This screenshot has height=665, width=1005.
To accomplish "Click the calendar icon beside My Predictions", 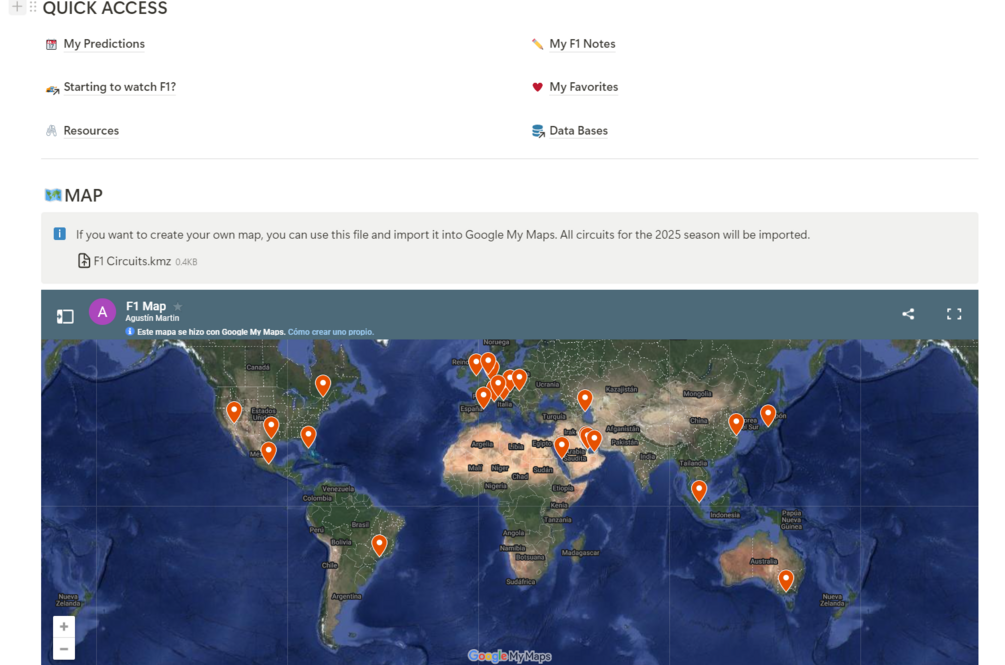I will click(51, 44).
